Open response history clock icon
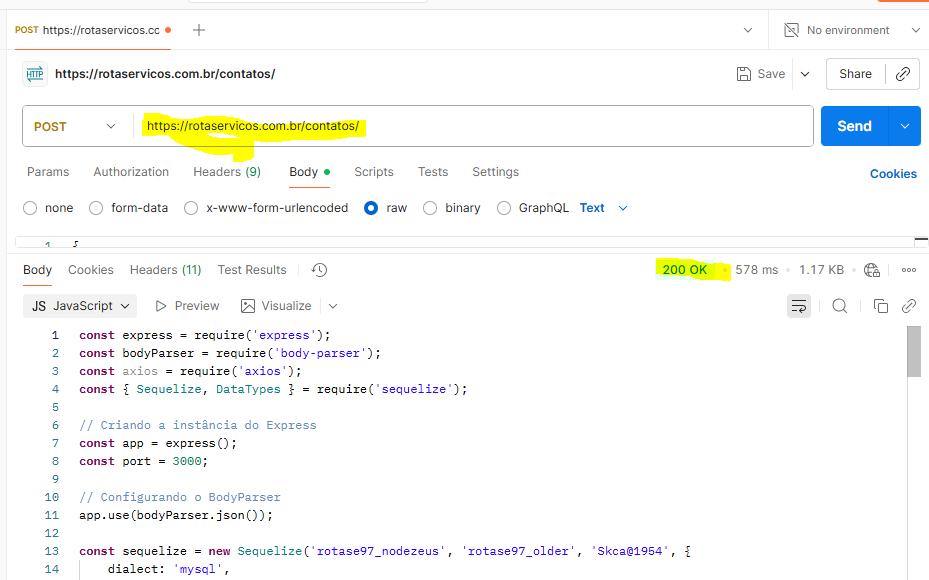 tap(319, 270)
